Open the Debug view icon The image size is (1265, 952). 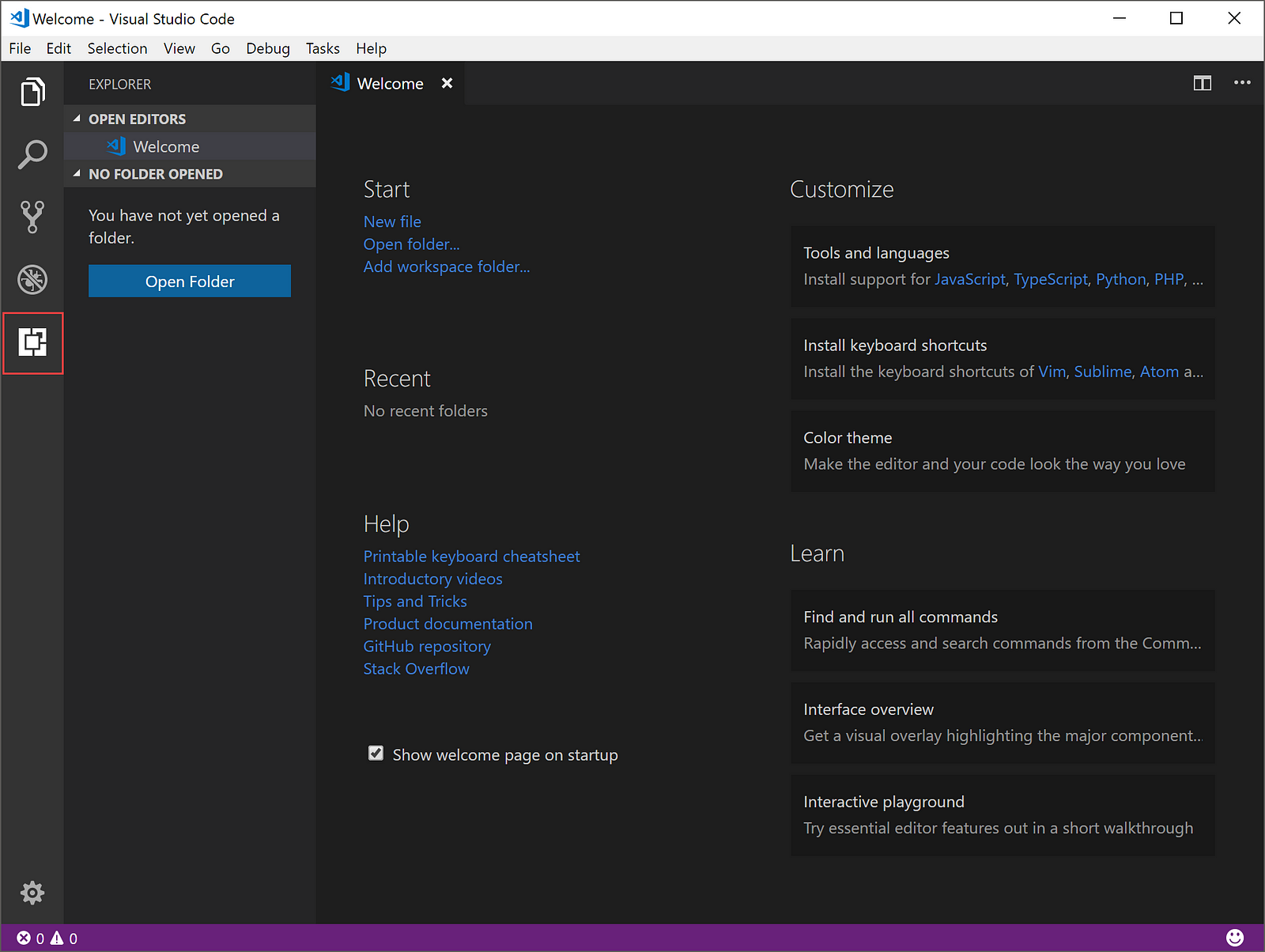point(32,279)
